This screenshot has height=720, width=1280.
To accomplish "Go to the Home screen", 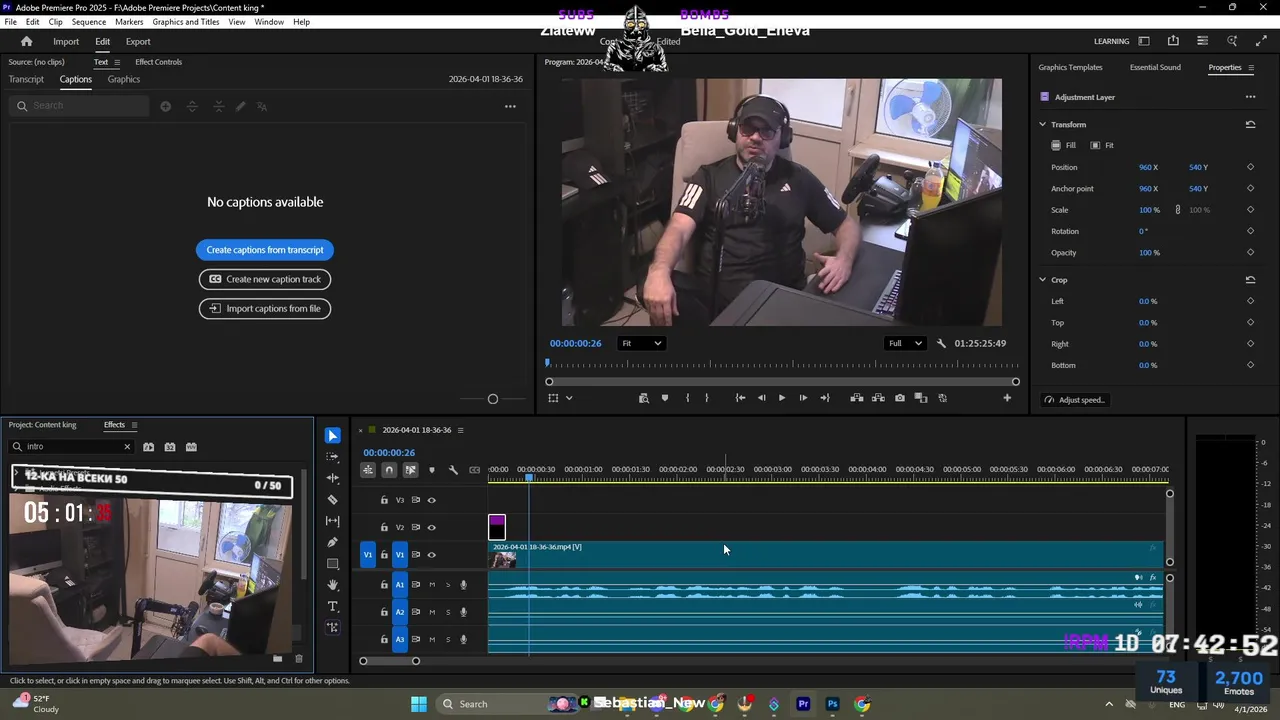I will point(27,42).
